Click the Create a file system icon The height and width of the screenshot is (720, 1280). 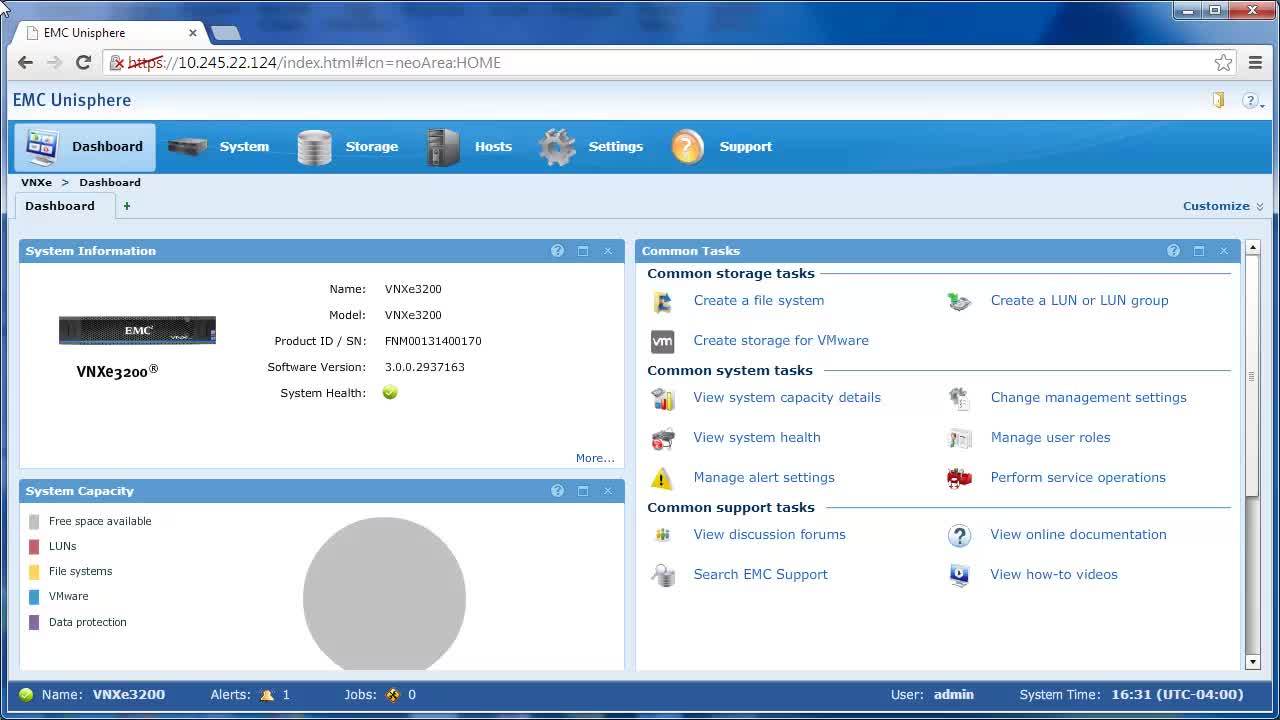pyautogui.click(x=662, y=301)
